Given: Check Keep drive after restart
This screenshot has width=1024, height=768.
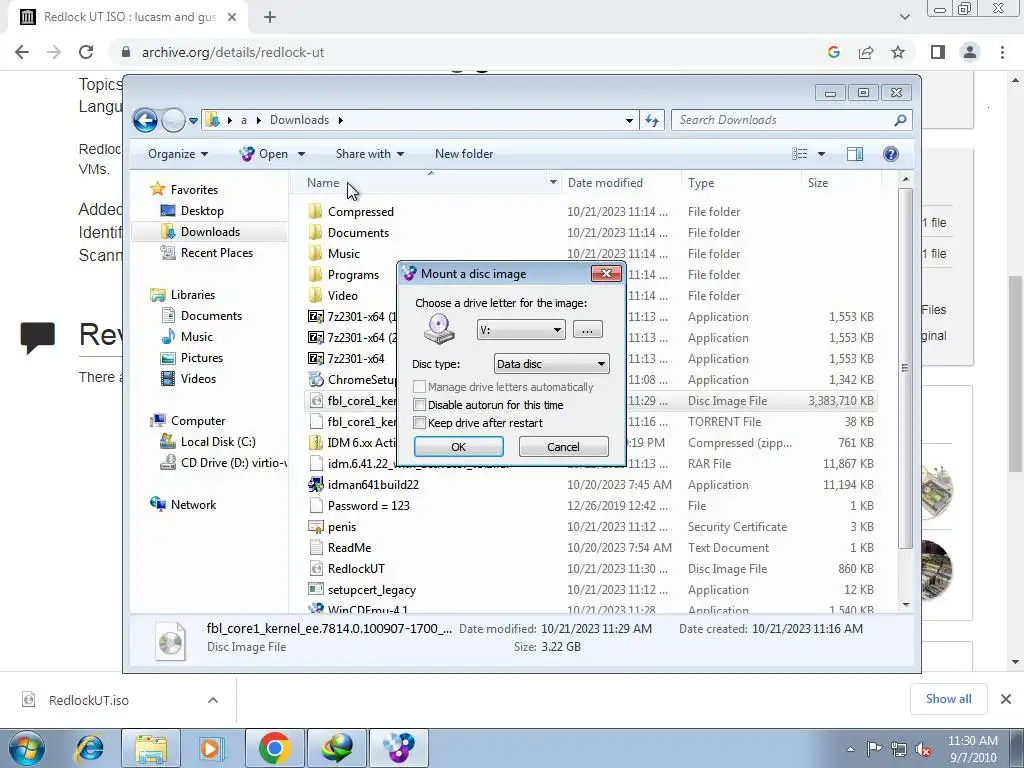Looking at the screenshot, I should pyautogui.click(x=419, y=423).
